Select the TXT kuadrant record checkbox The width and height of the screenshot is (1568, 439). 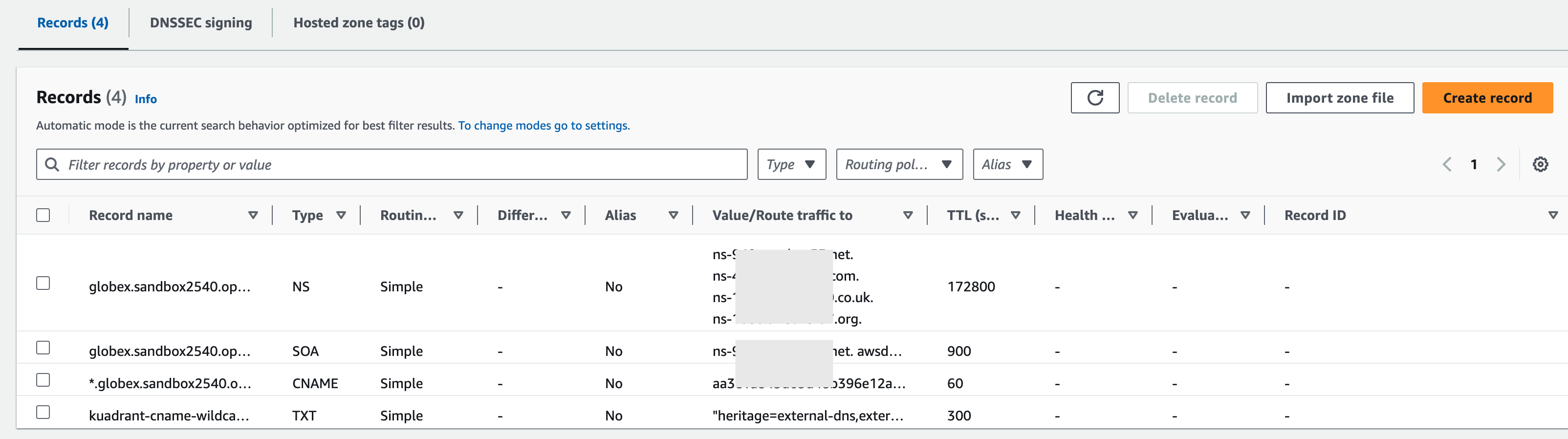click(43, 412)
